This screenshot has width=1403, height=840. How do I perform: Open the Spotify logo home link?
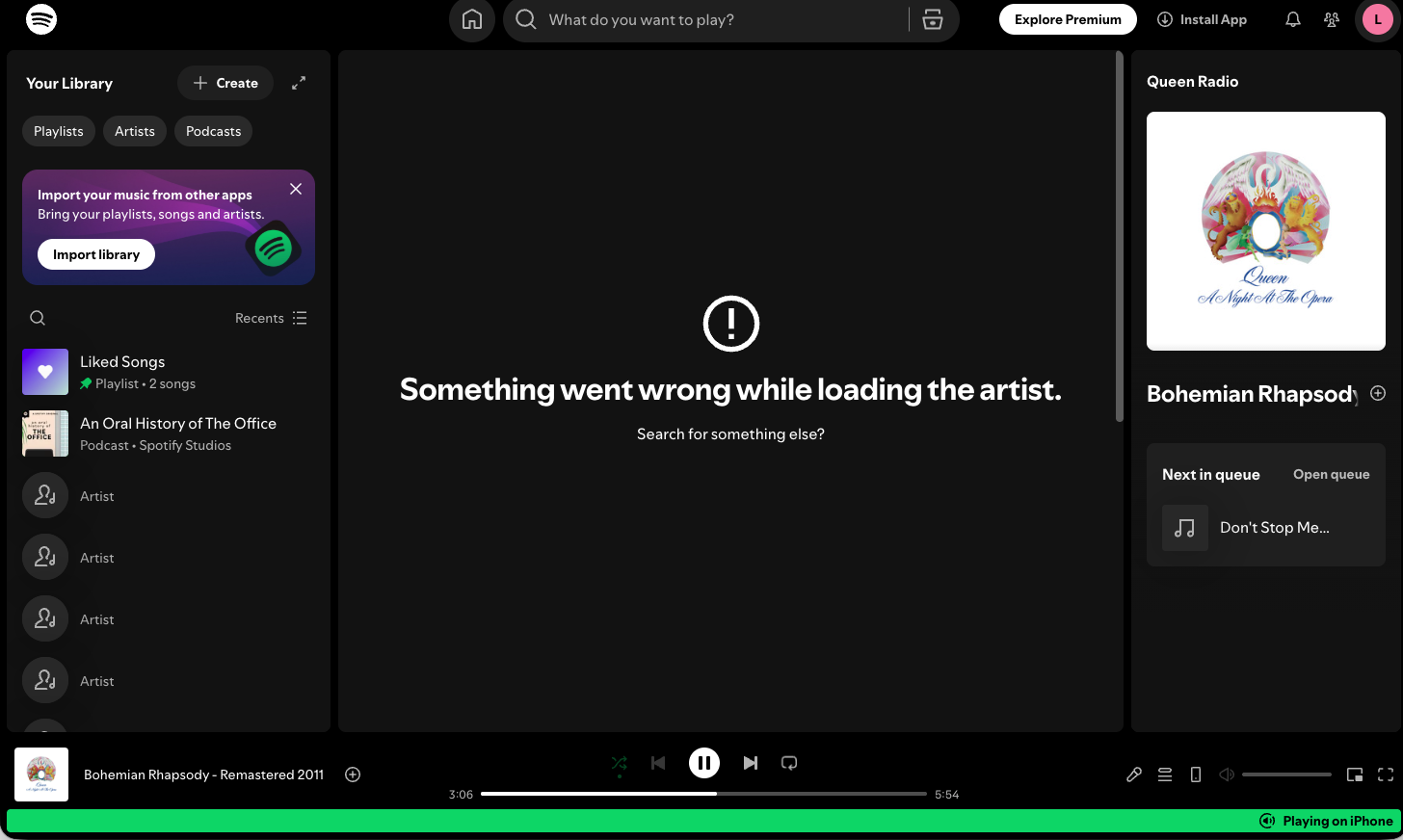[x=41, y=19]
